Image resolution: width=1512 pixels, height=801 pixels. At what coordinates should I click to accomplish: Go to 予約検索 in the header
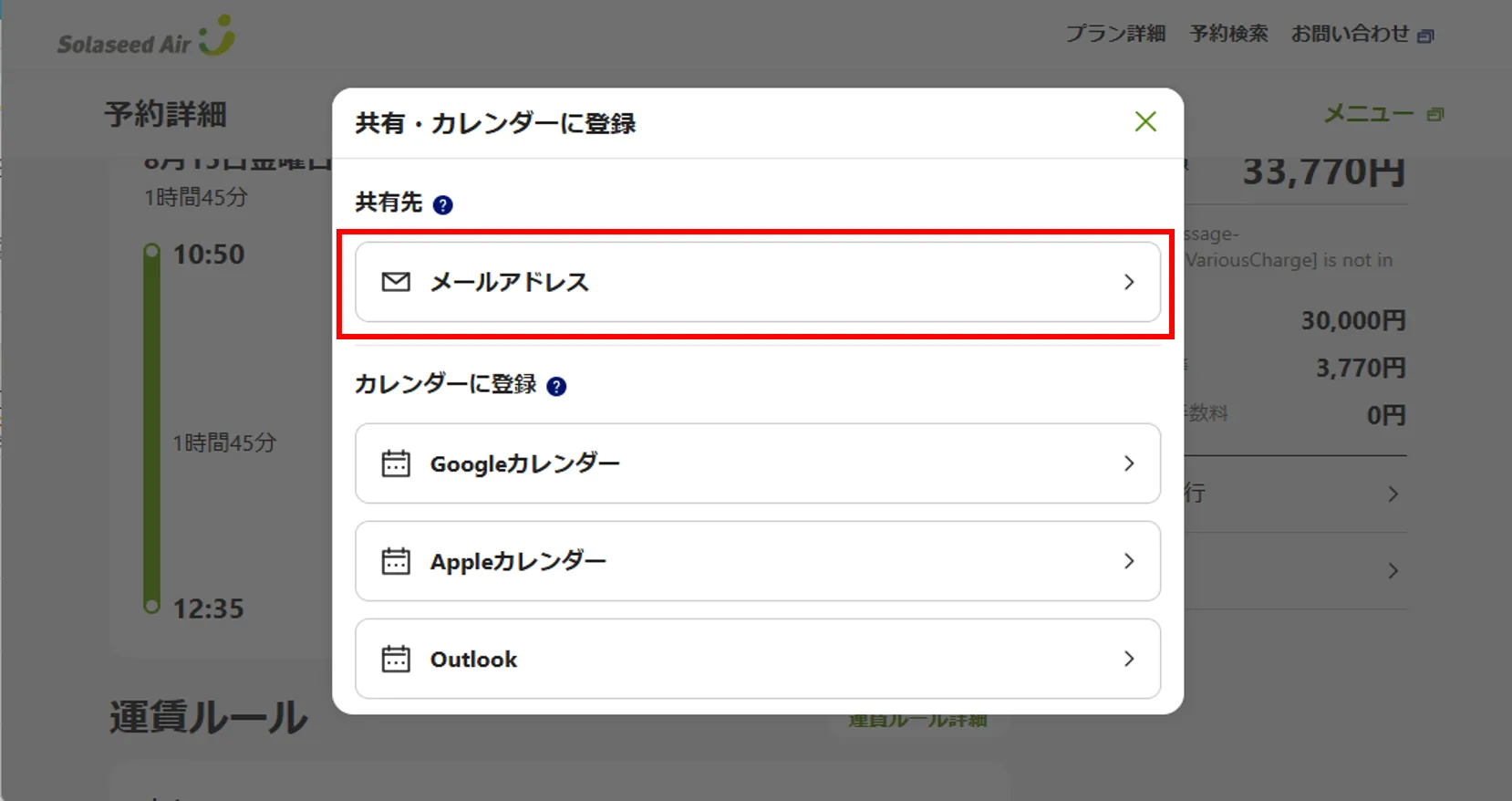(x=1228, y=34)
